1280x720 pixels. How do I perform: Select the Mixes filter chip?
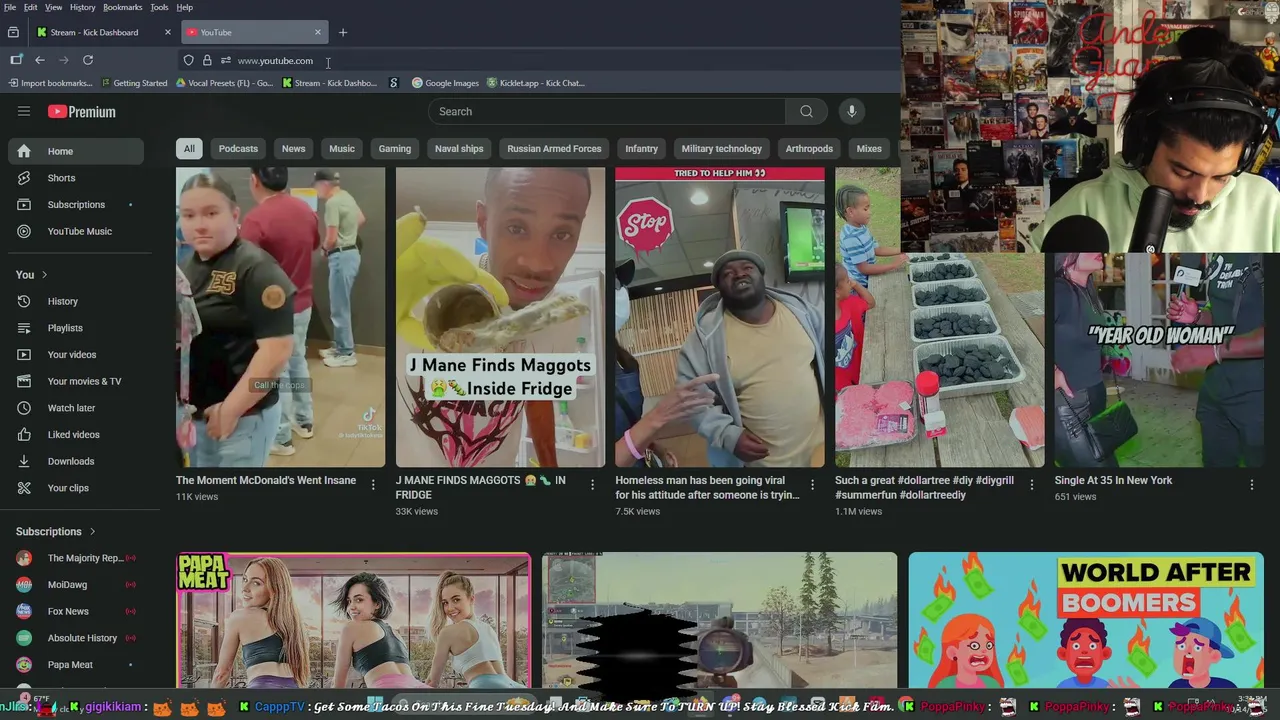click(869, 149)
